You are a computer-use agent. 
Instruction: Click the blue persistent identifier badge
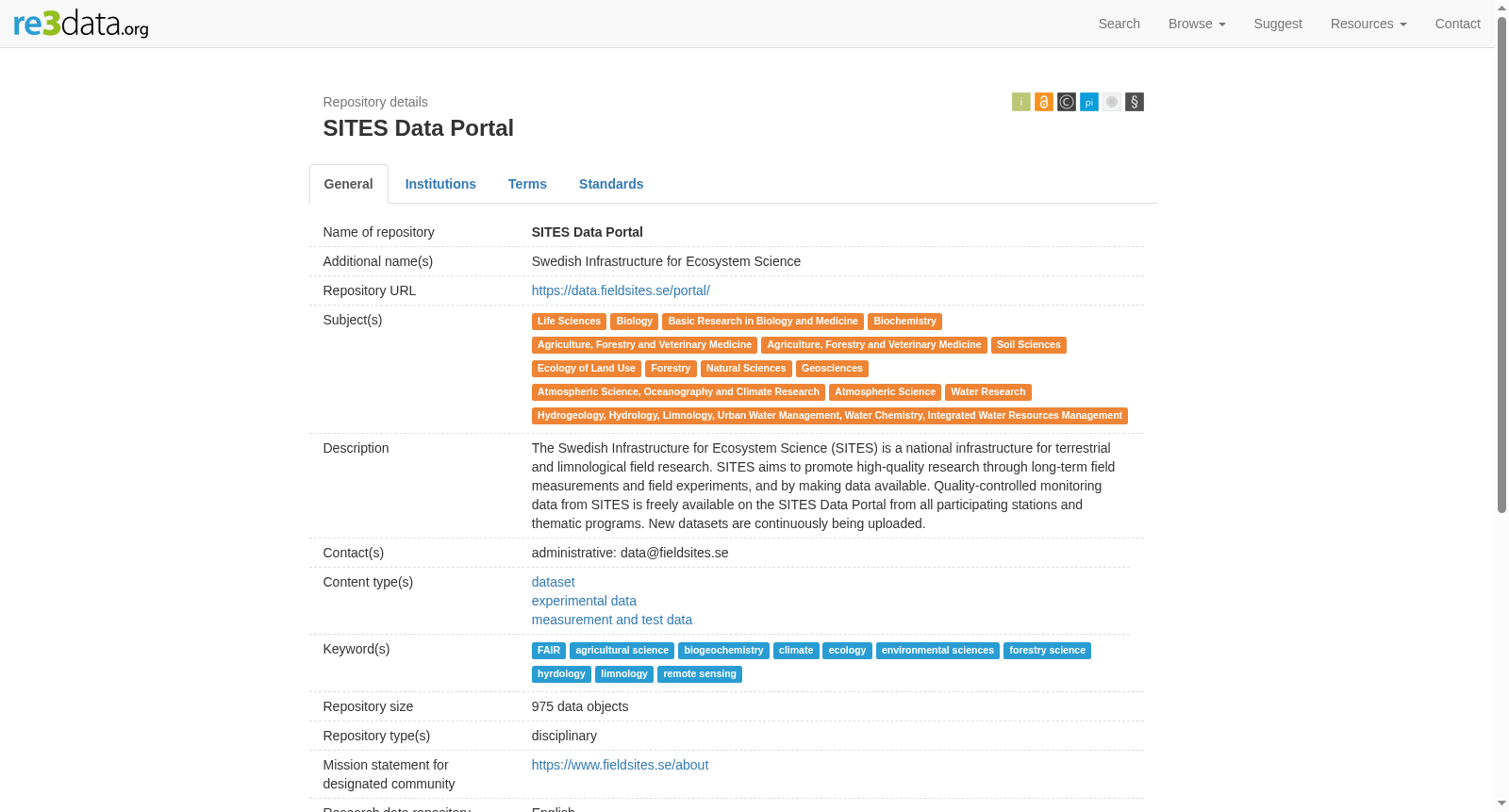click(1089, 102)
